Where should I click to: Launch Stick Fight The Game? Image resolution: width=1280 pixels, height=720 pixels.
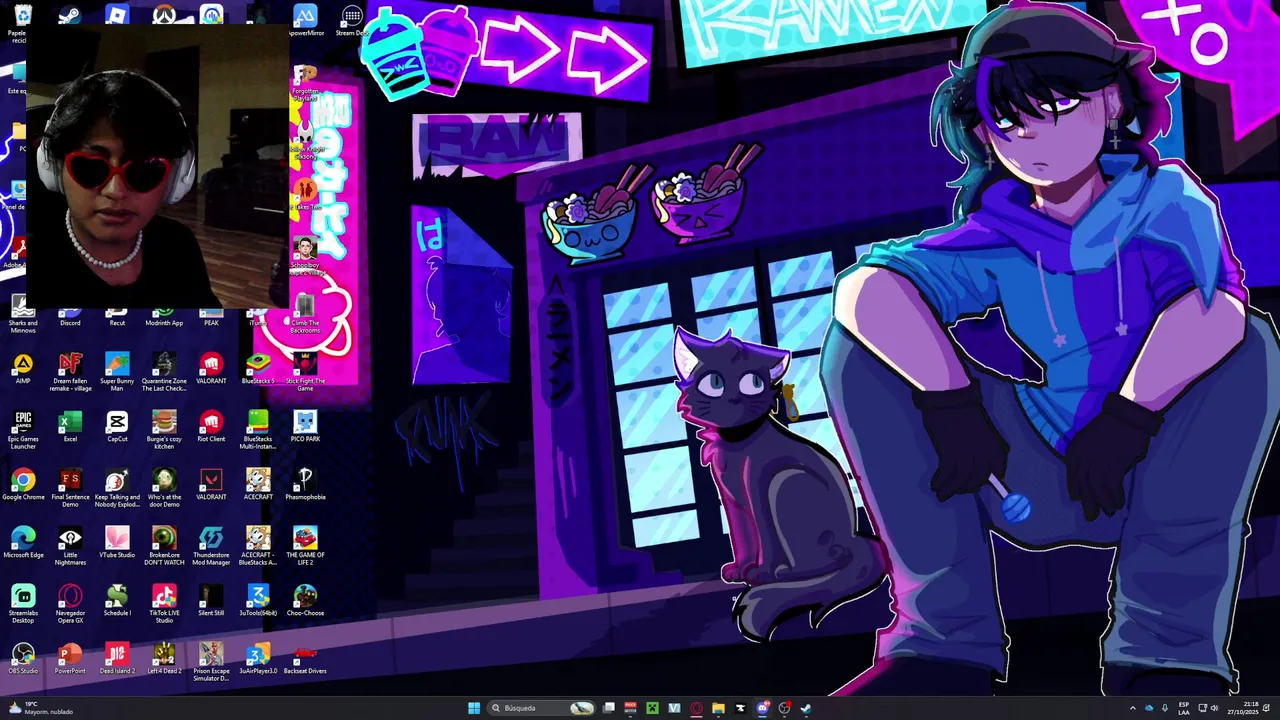click(x=305, y=372)
